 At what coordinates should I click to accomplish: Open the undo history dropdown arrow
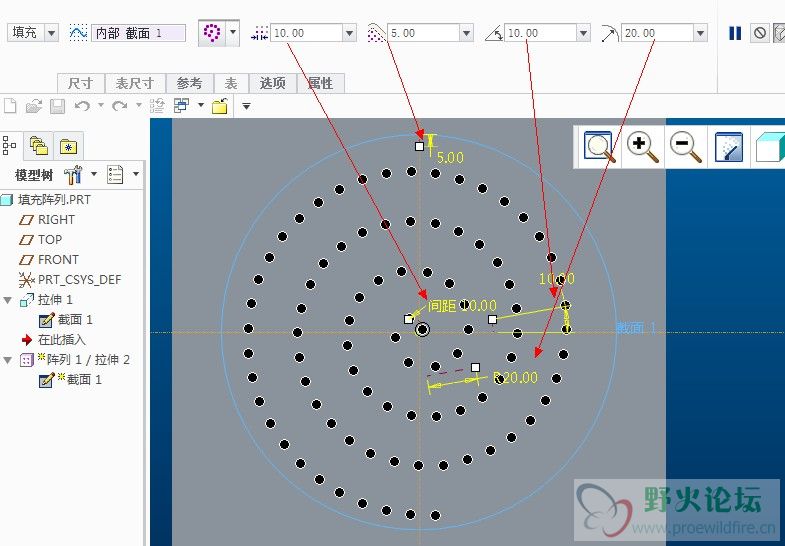click(101, 106)
